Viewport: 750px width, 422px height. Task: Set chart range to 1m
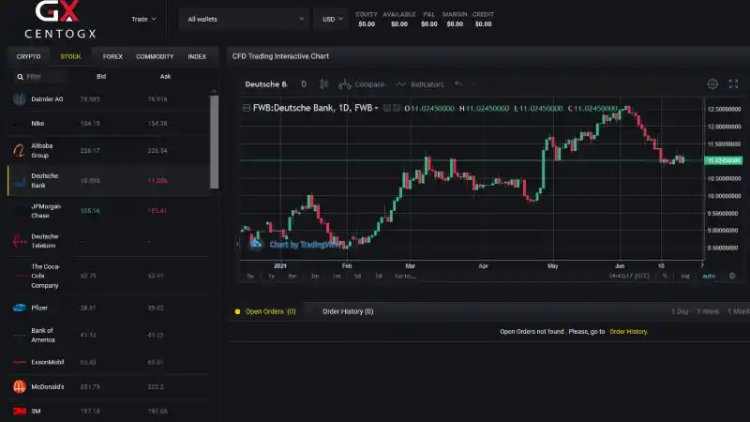[337, 276]
